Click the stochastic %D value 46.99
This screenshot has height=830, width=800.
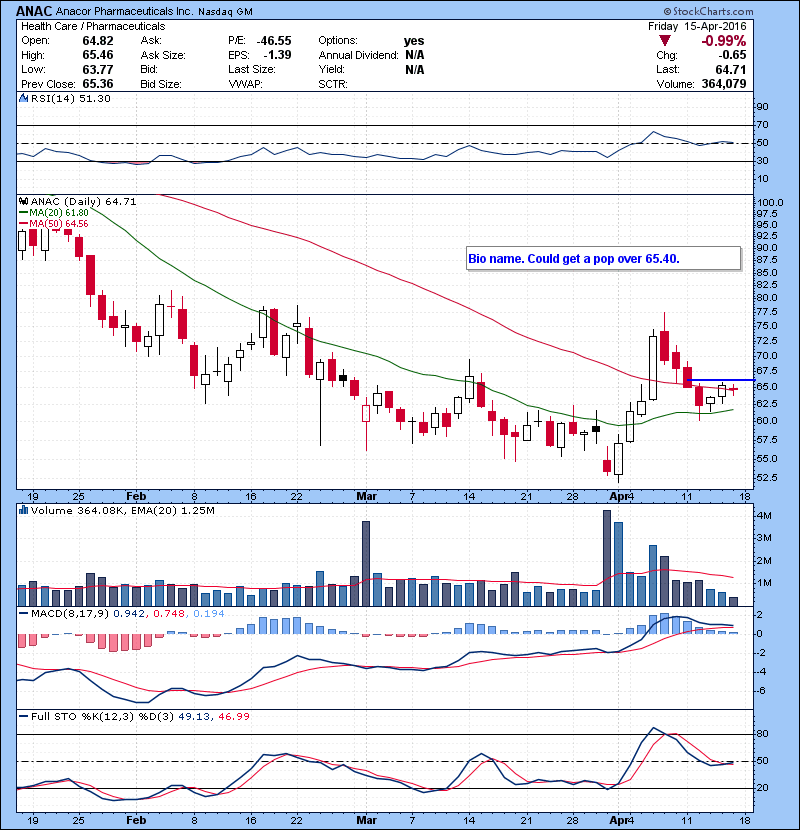pyautogui.click(x=233, y=717)
